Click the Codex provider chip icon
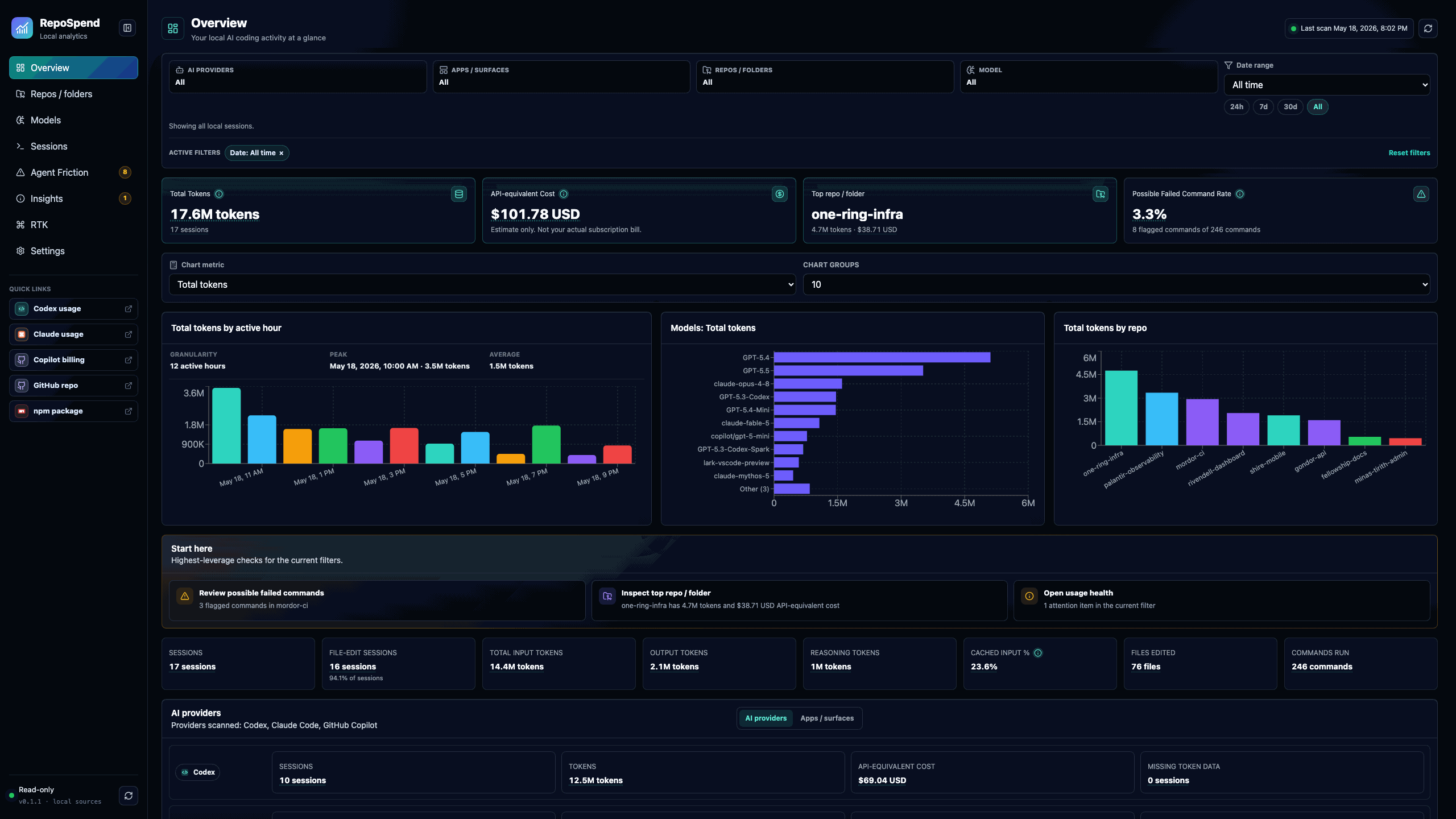The image size is (1456, 819). pyautogui.click(x=185, y=772)
